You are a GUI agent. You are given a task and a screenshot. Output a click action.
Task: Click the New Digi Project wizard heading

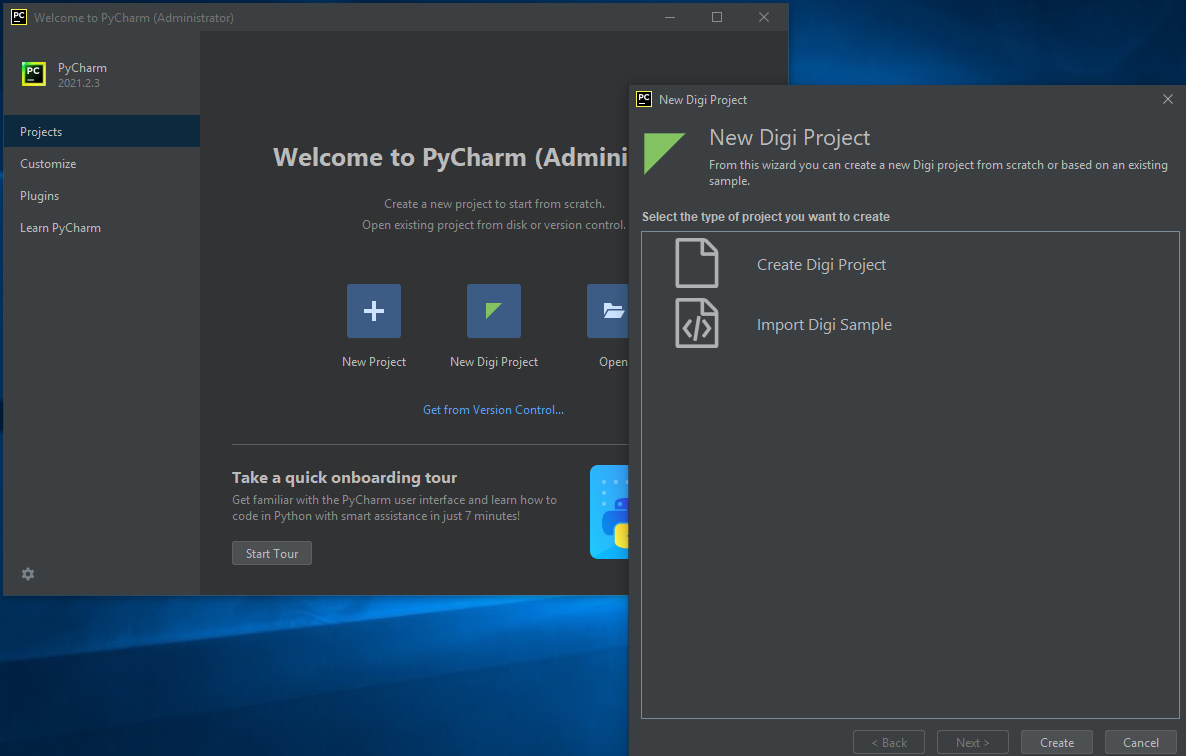790,138
